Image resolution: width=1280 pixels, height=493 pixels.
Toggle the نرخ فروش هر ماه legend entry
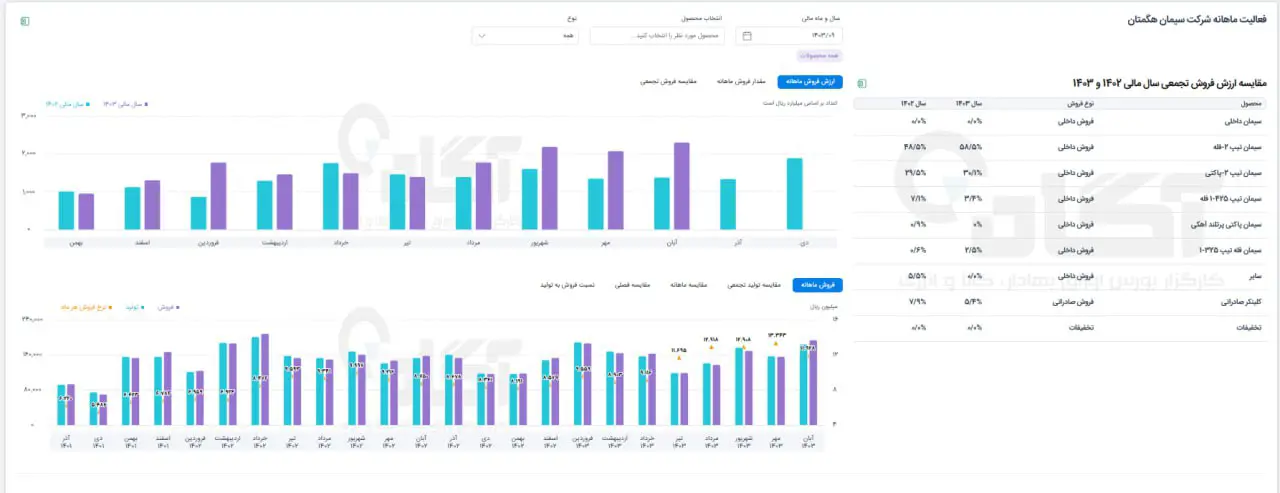(84, 307)
